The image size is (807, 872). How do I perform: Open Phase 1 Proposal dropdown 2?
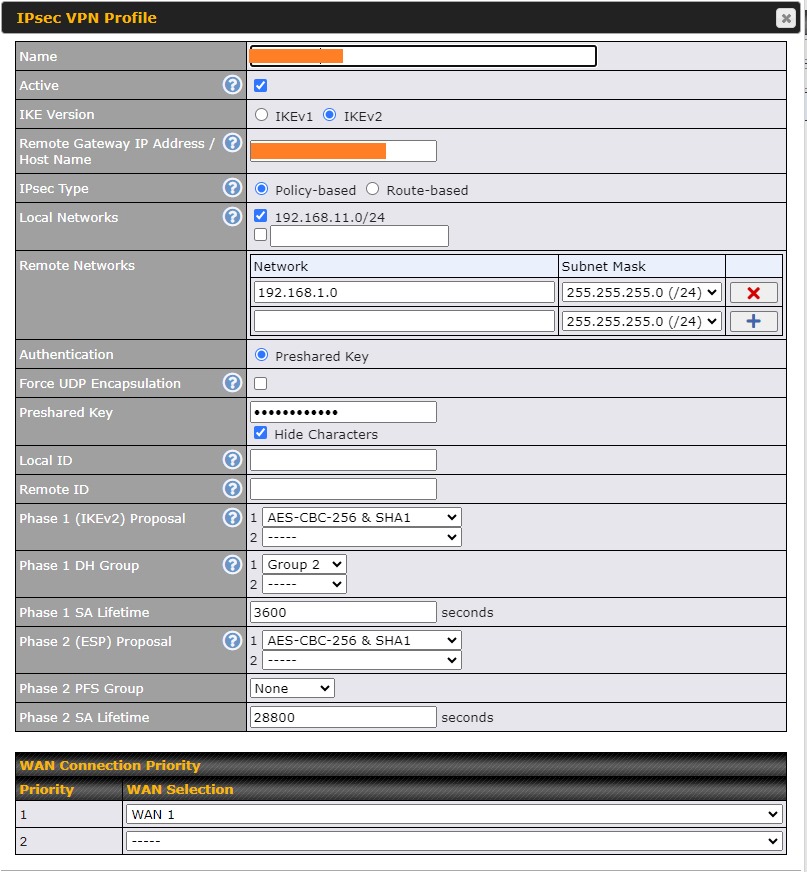click(362, 537)
